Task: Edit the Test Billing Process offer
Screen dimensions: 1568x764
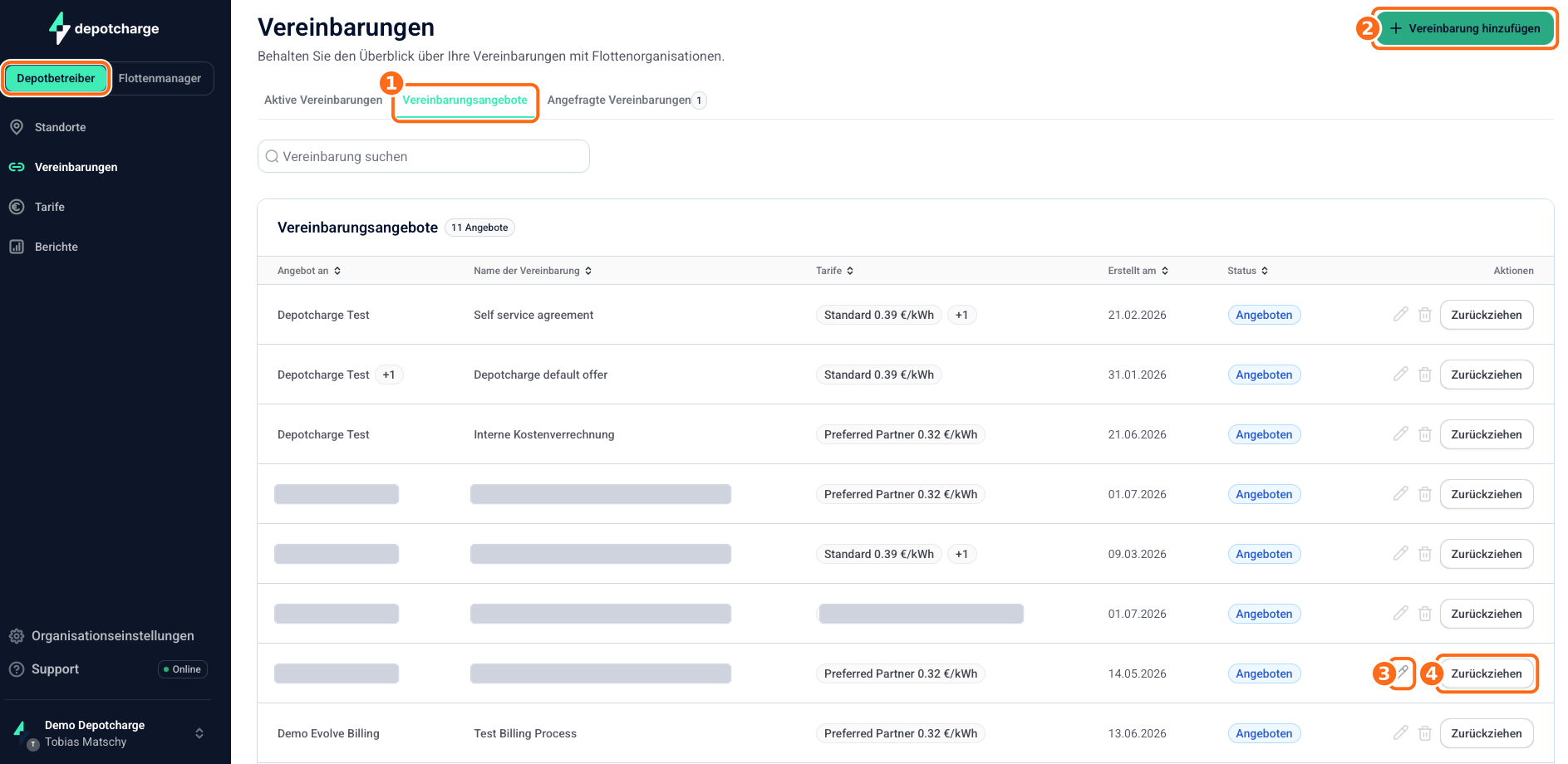Action: pyautogui.click(x=1401, y=733)
